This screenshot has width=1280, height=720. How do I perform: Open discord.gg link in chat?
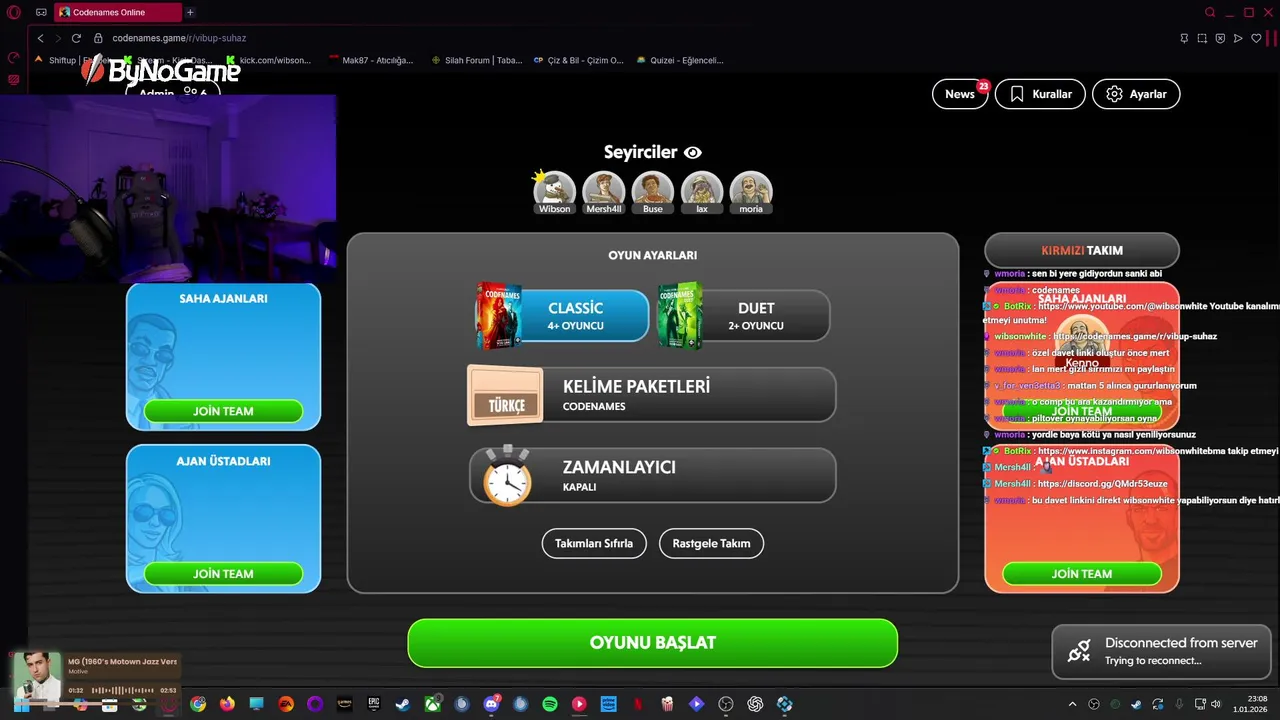click(1103, 484)
